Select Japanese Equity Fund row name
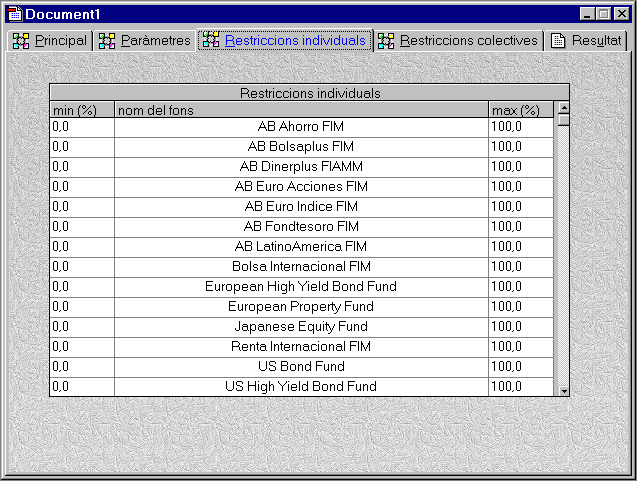This screenshot has width=637, height=481. [301, 327]
